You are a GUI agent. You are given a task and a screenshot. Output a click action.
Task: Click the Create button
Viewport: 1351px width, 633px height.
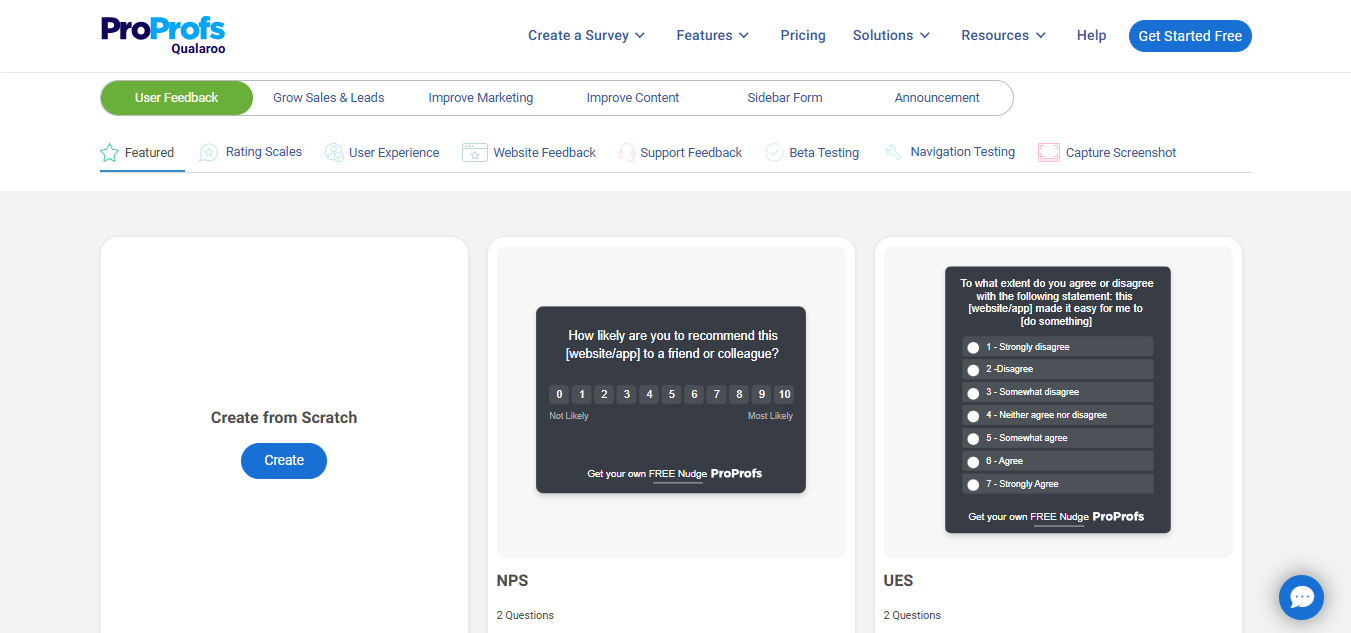coord(284,461)
